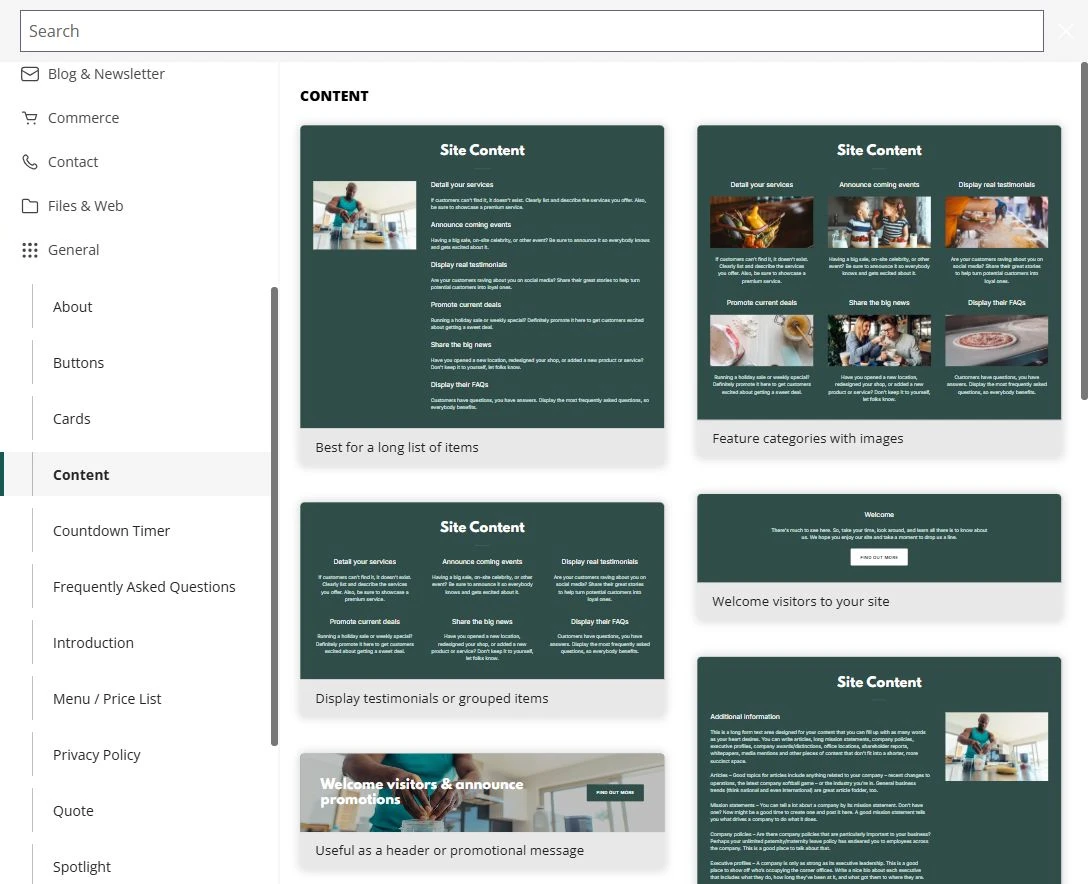Close the section picker with X icon
Viewport: 1088px width, 884px height.
(1066, 31)
